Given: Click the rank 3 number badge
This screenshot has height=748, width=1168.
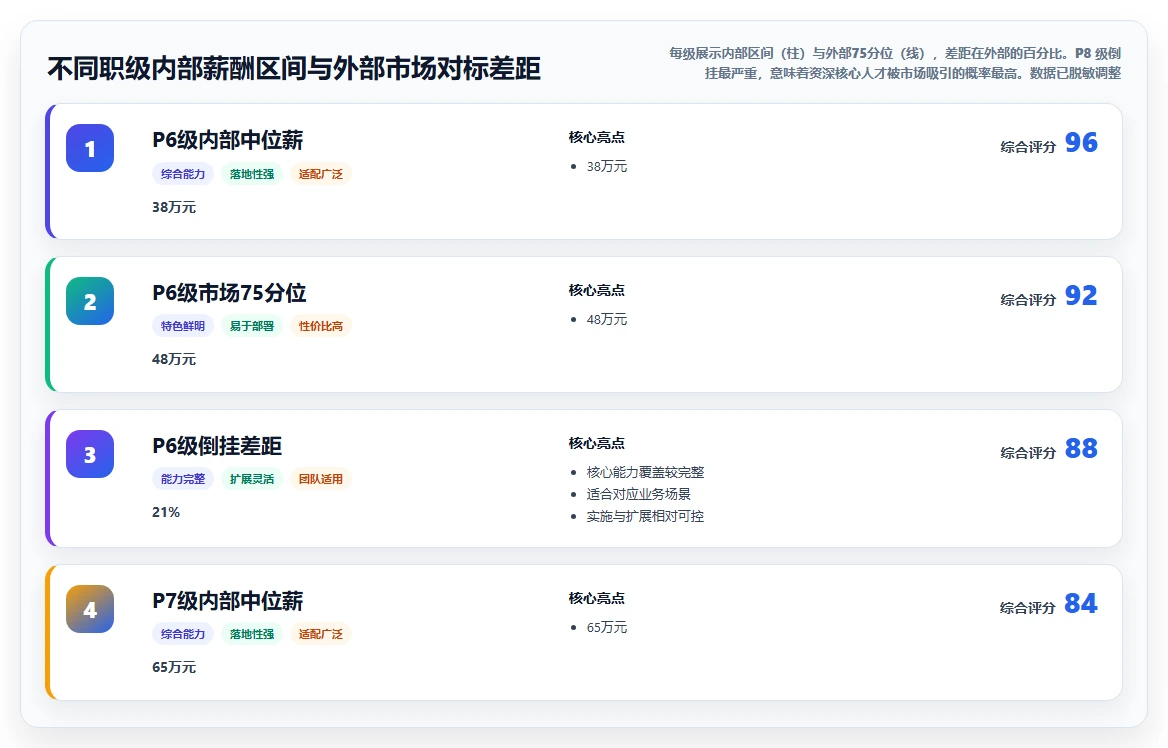Looking at the screenshot, I should tap(90, 454).
